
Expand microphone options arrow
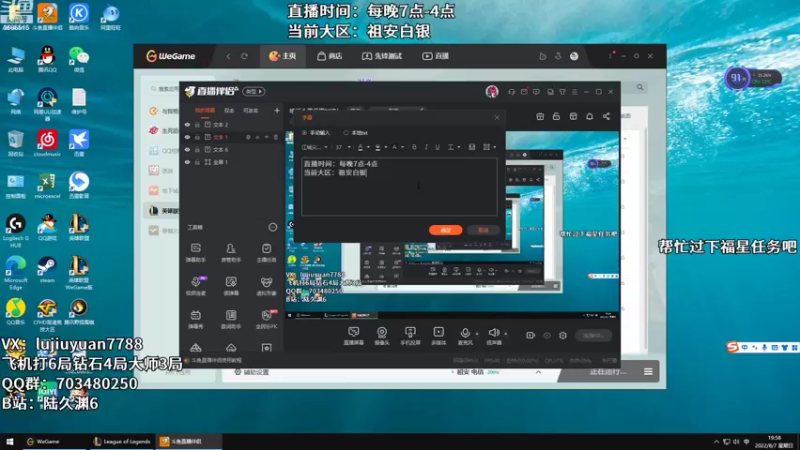click(477, 334)
